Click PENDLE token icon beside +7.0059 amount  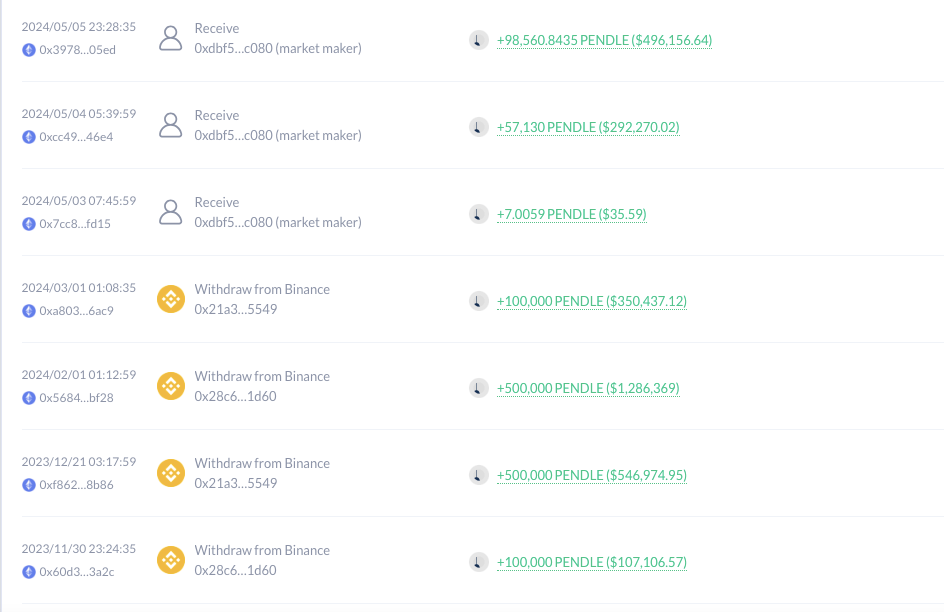[479, 214]
